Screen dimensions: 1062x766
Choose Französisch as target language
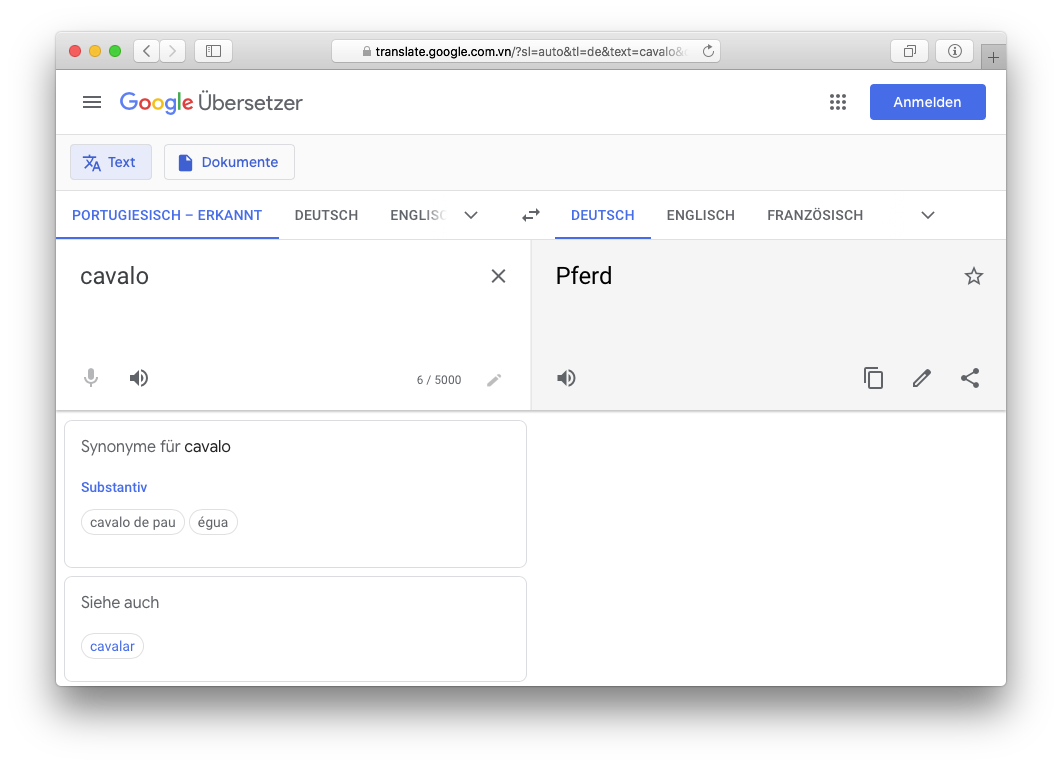(814, 215)
